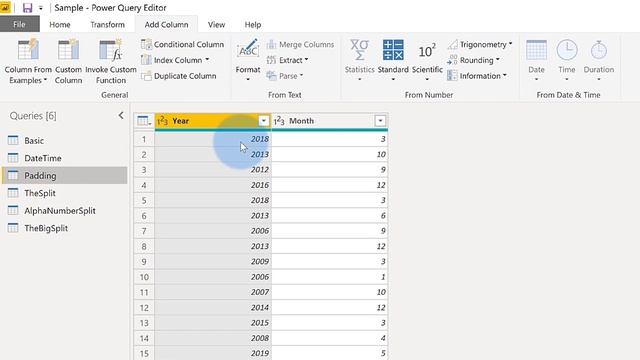Image resolution: width=640 pixels, height=360 pixels.
Task: Click the Extract text icon
Action: (x=271, y=60)
